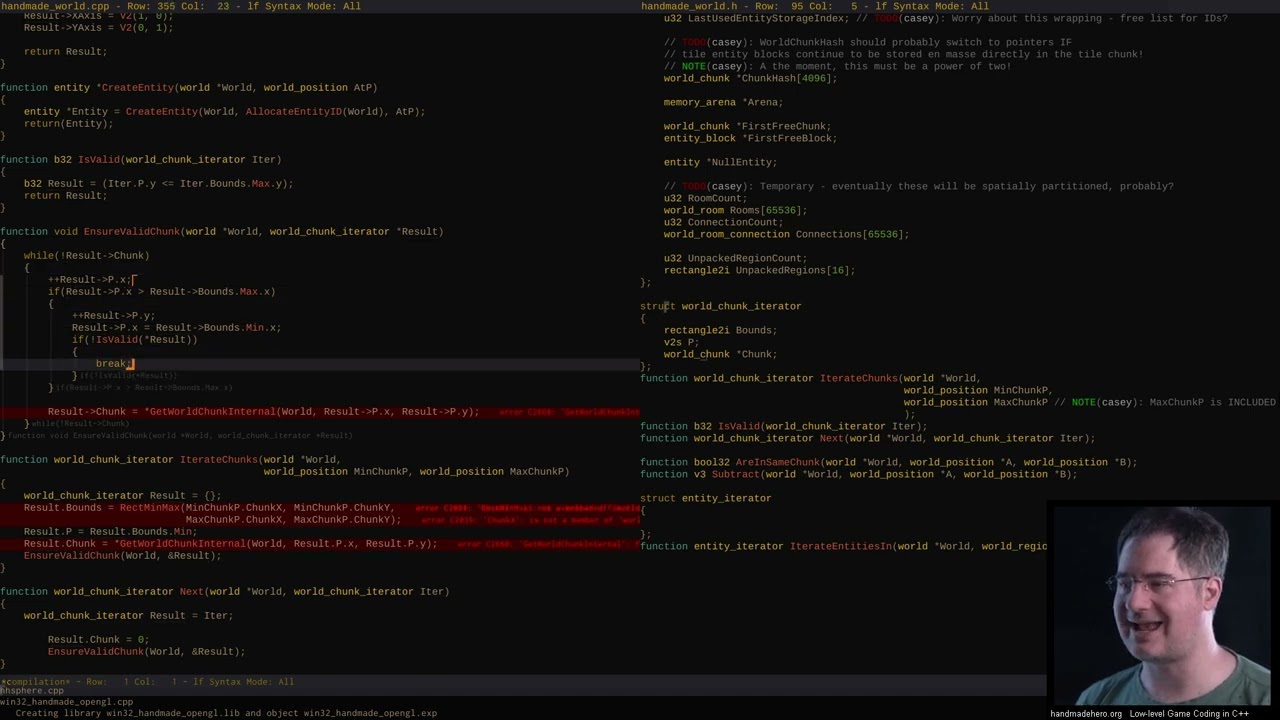1280x720 pixels.
Task: Click the 'memory_arena *Arena;' declaration
Action: tap(723, 102)
